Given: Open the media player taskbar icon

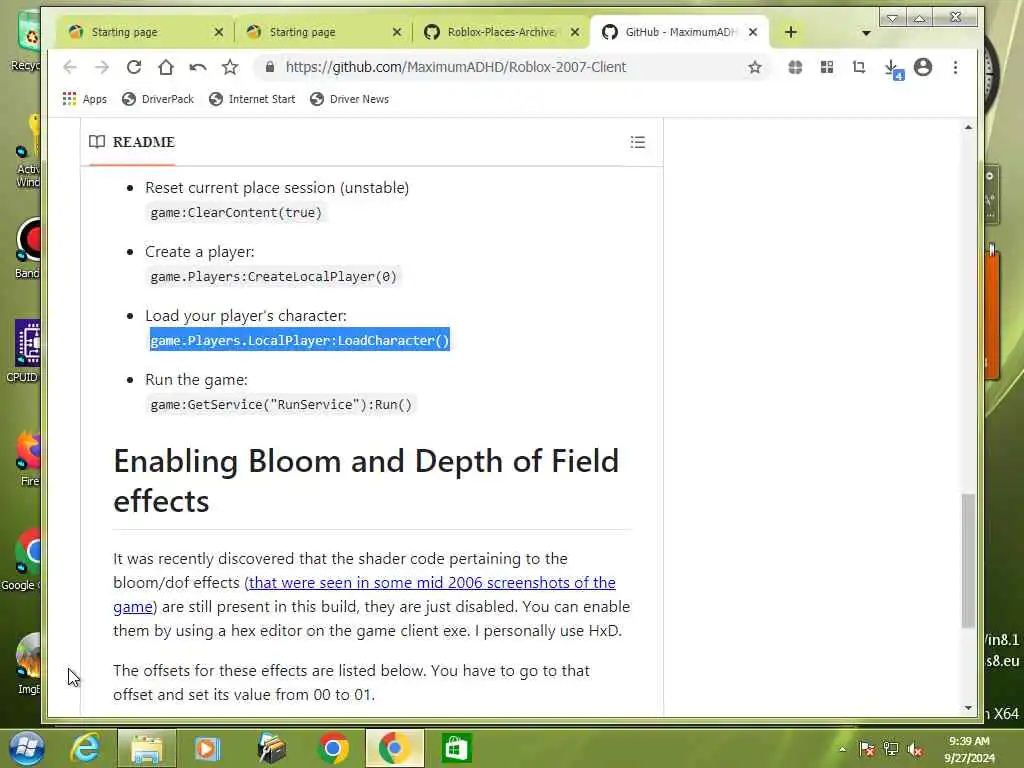Looking at the screenshot, I should (x=207, y=748).
